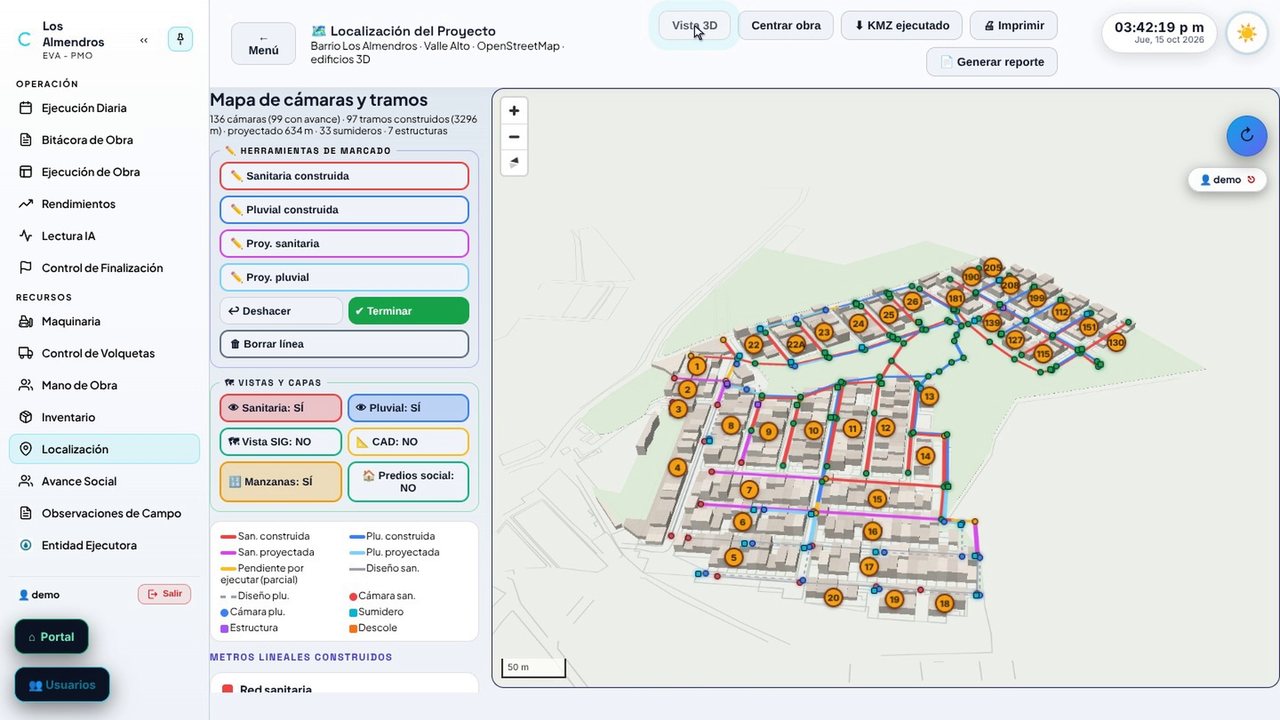Select Sanitaria construida marking tool
1280x720 pixels.
[344, 176]
